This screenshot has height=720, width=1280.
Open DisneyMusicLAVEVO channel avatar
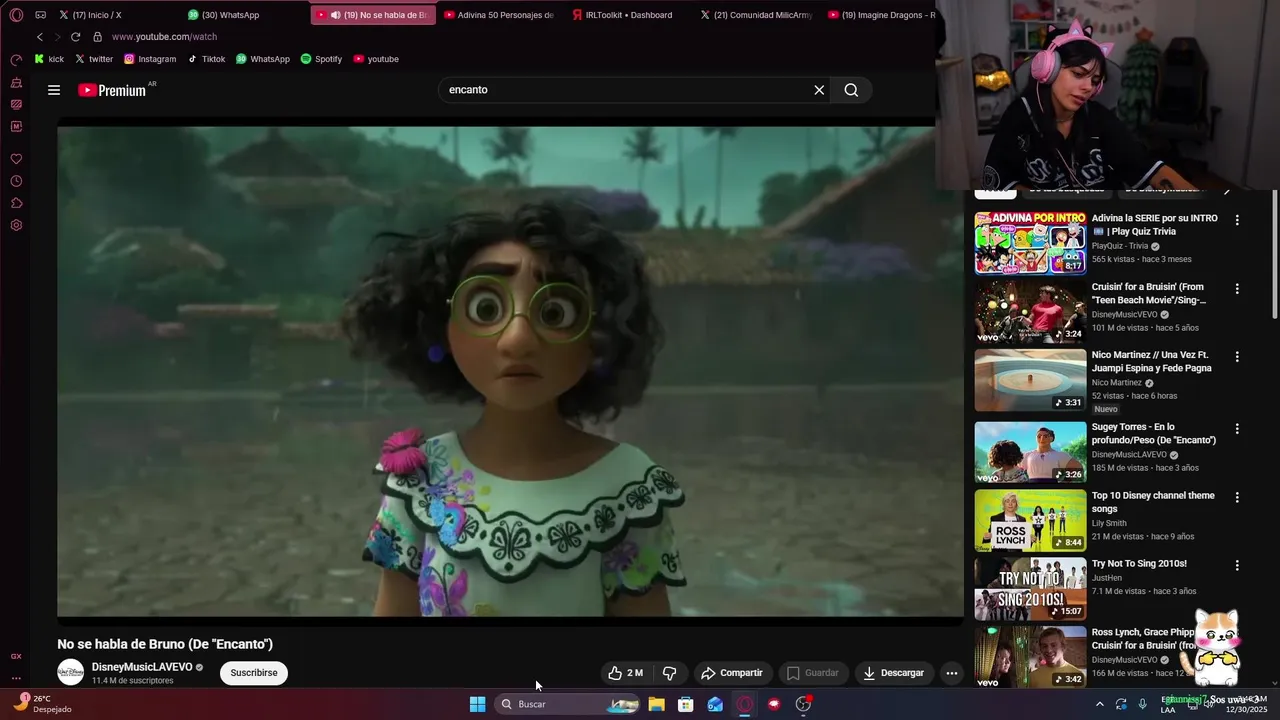[x=70, y=672]
